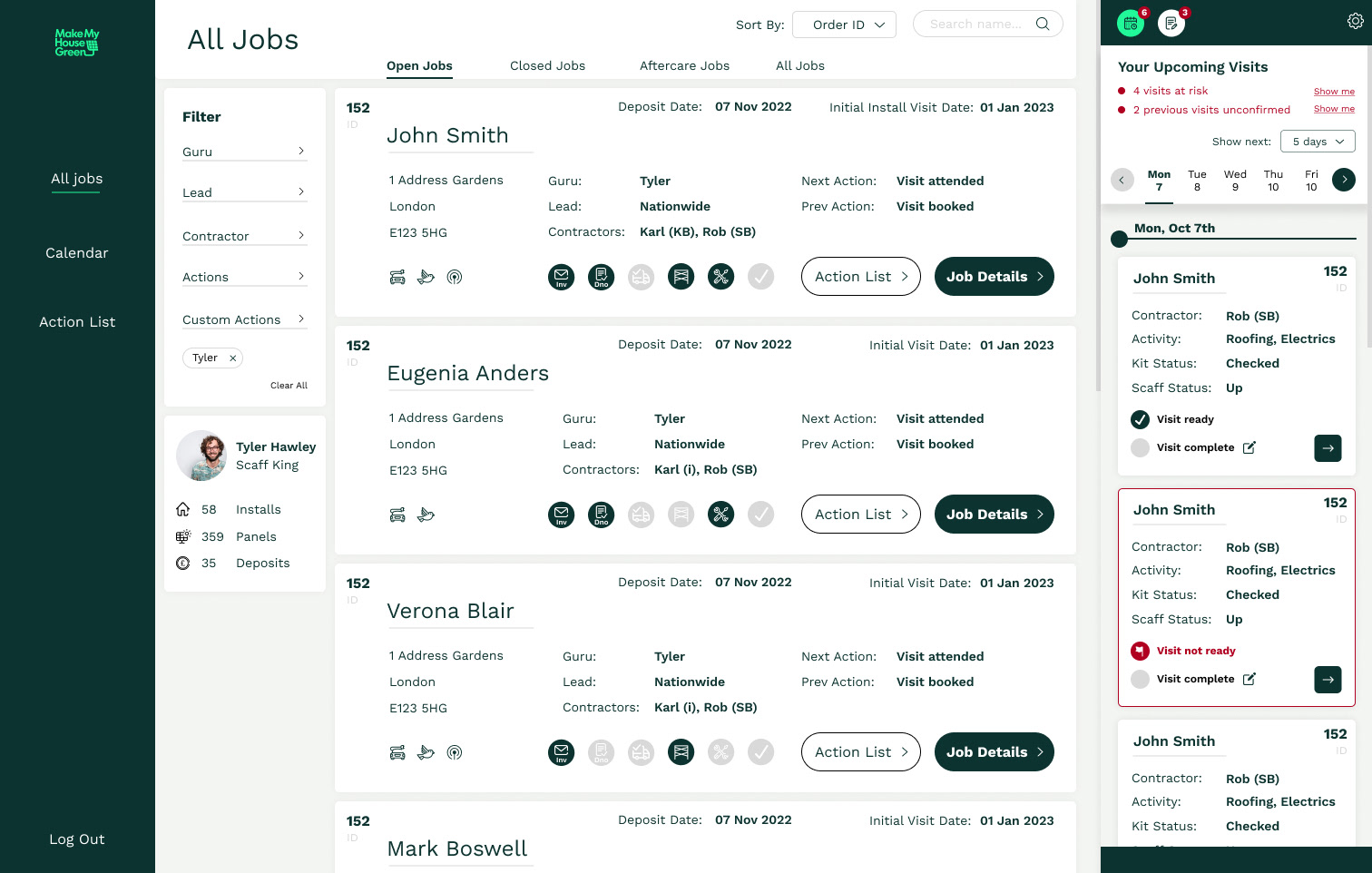Switch to the Closed Jobs tab
Screen dimensions: 1372x873
[x=547, y=65]
